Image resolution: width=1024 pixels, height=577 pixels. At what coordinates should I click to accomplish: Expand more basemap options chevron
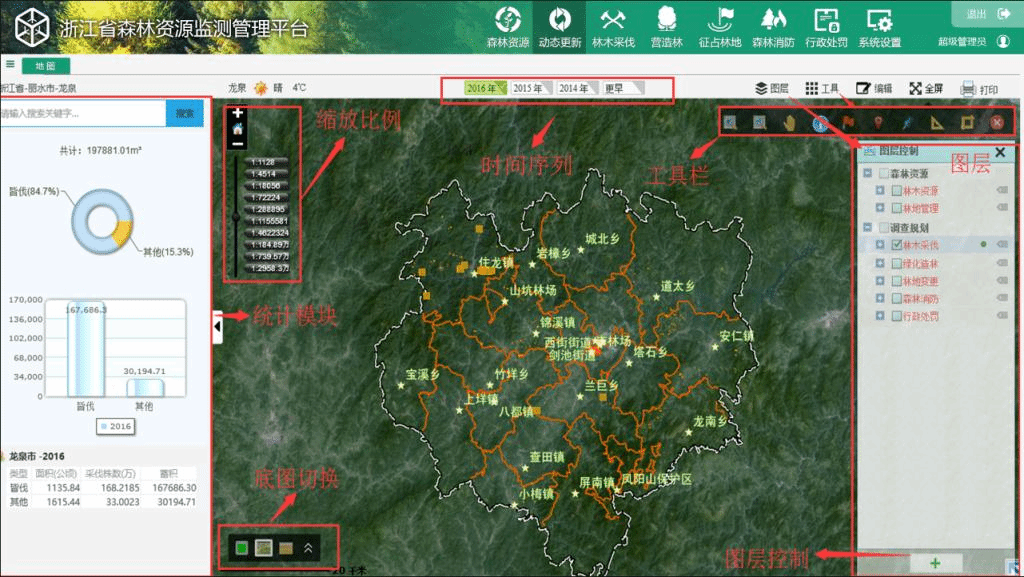309,547
